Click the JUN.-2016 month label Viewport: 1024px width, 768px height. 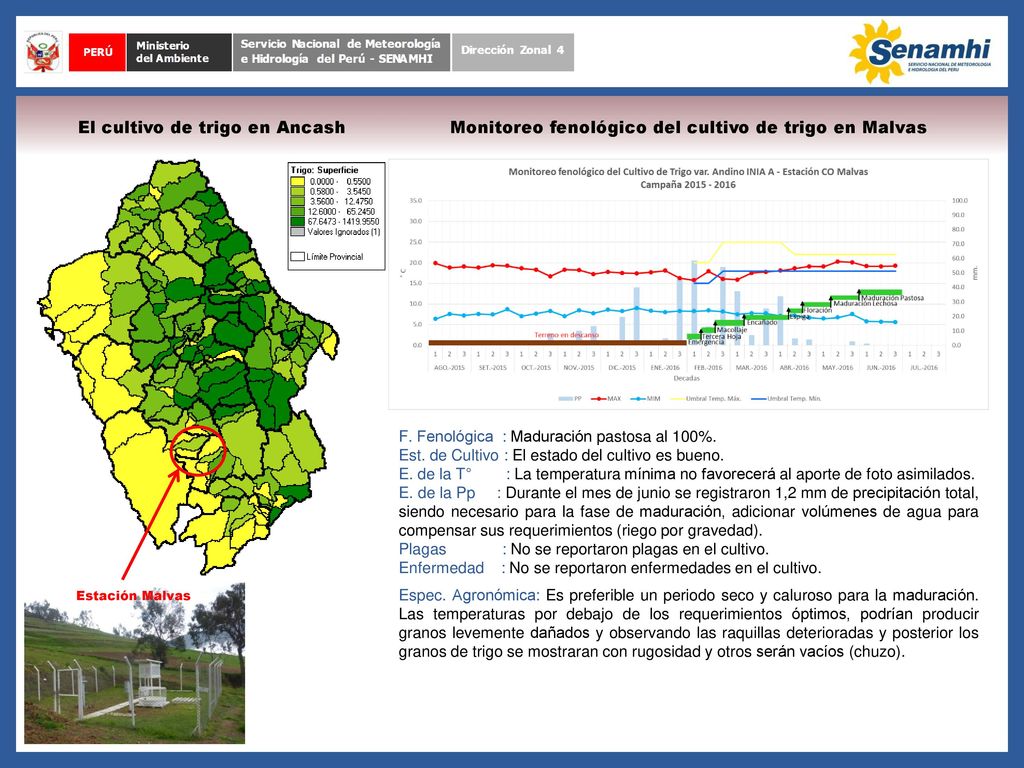(880, 368)
